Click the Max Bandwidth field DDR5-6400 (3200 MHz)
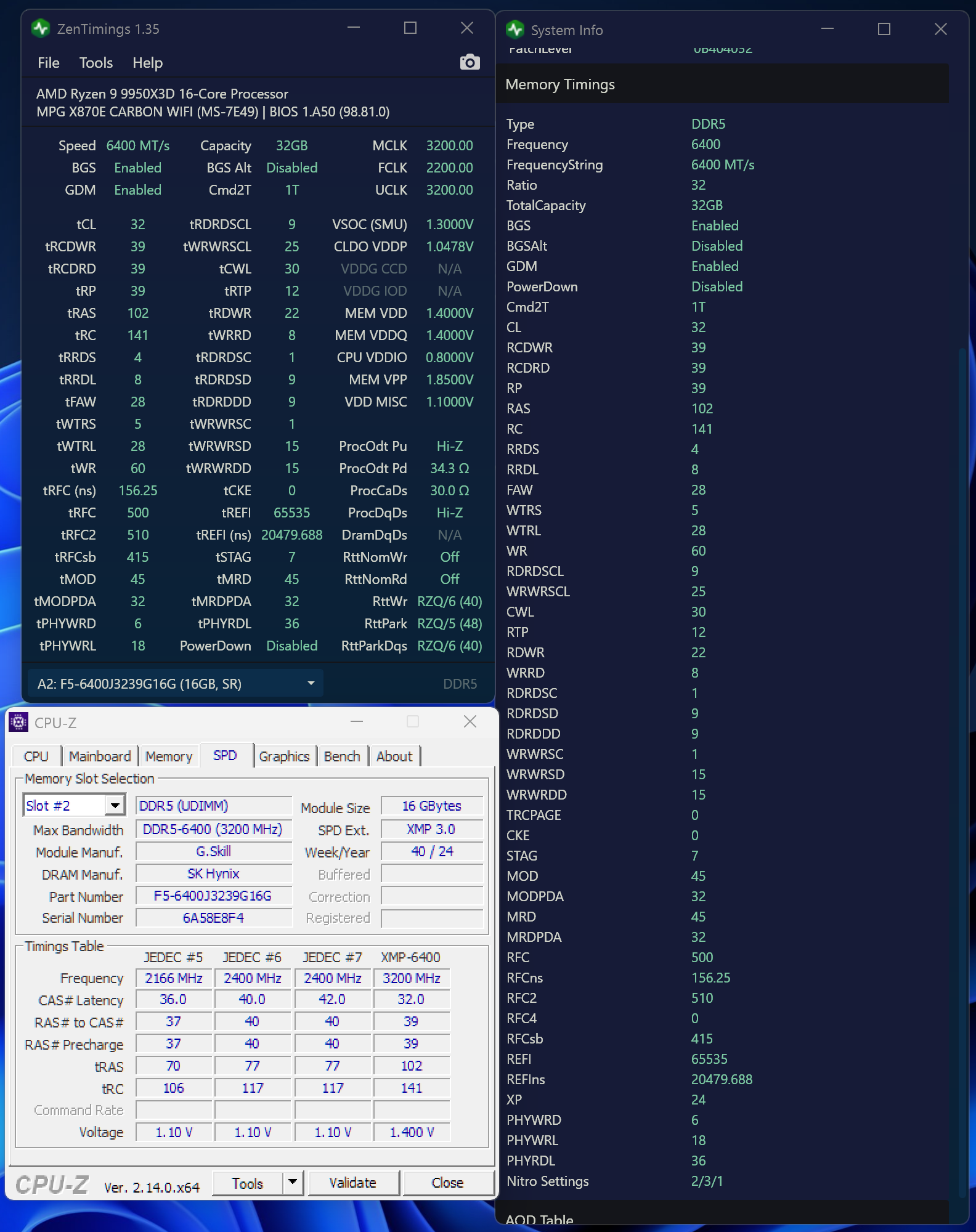Viewport: 976px width, 1232px height. coord(213,829)
